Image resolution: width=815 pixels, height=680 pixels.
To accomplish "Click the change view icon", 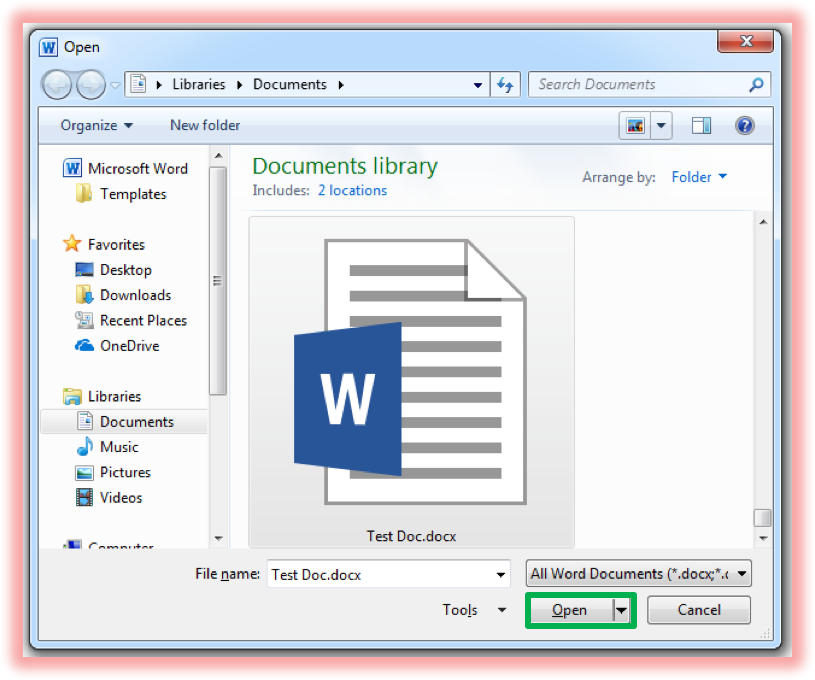I will (x=635, y=125).
